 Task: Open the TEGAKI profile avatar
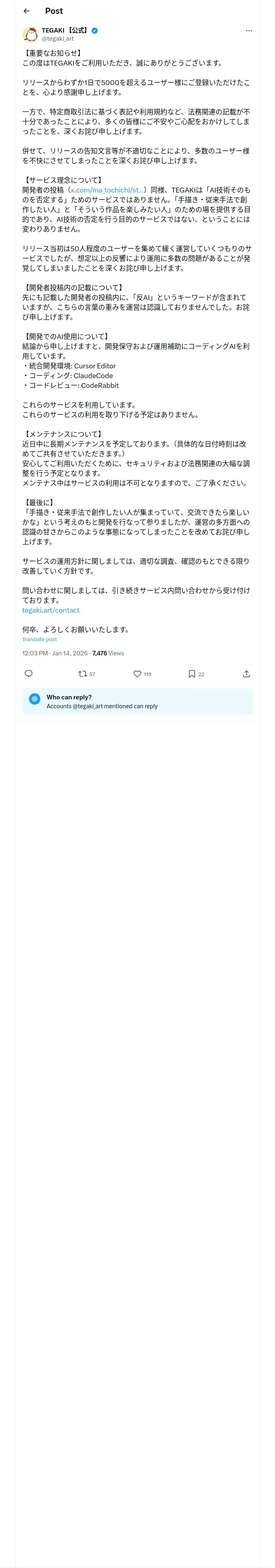31,34
